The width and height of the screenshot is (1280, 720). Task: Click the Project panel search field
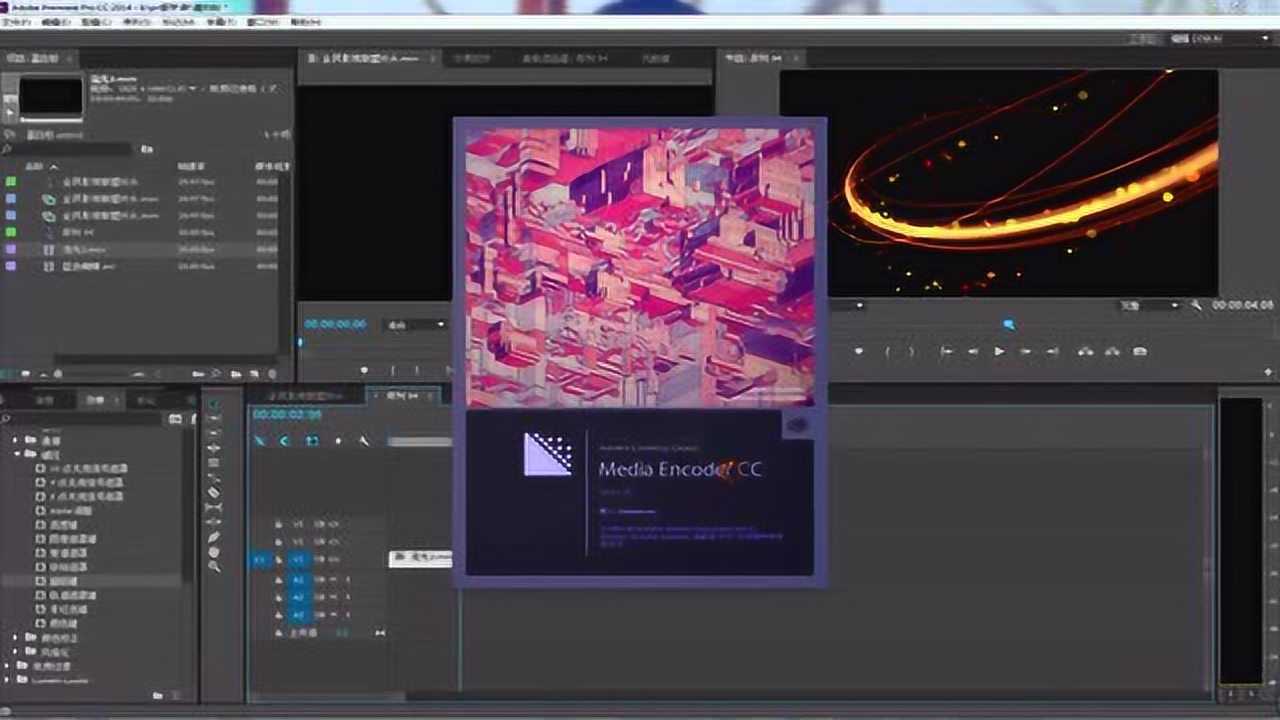click(68, 149)
